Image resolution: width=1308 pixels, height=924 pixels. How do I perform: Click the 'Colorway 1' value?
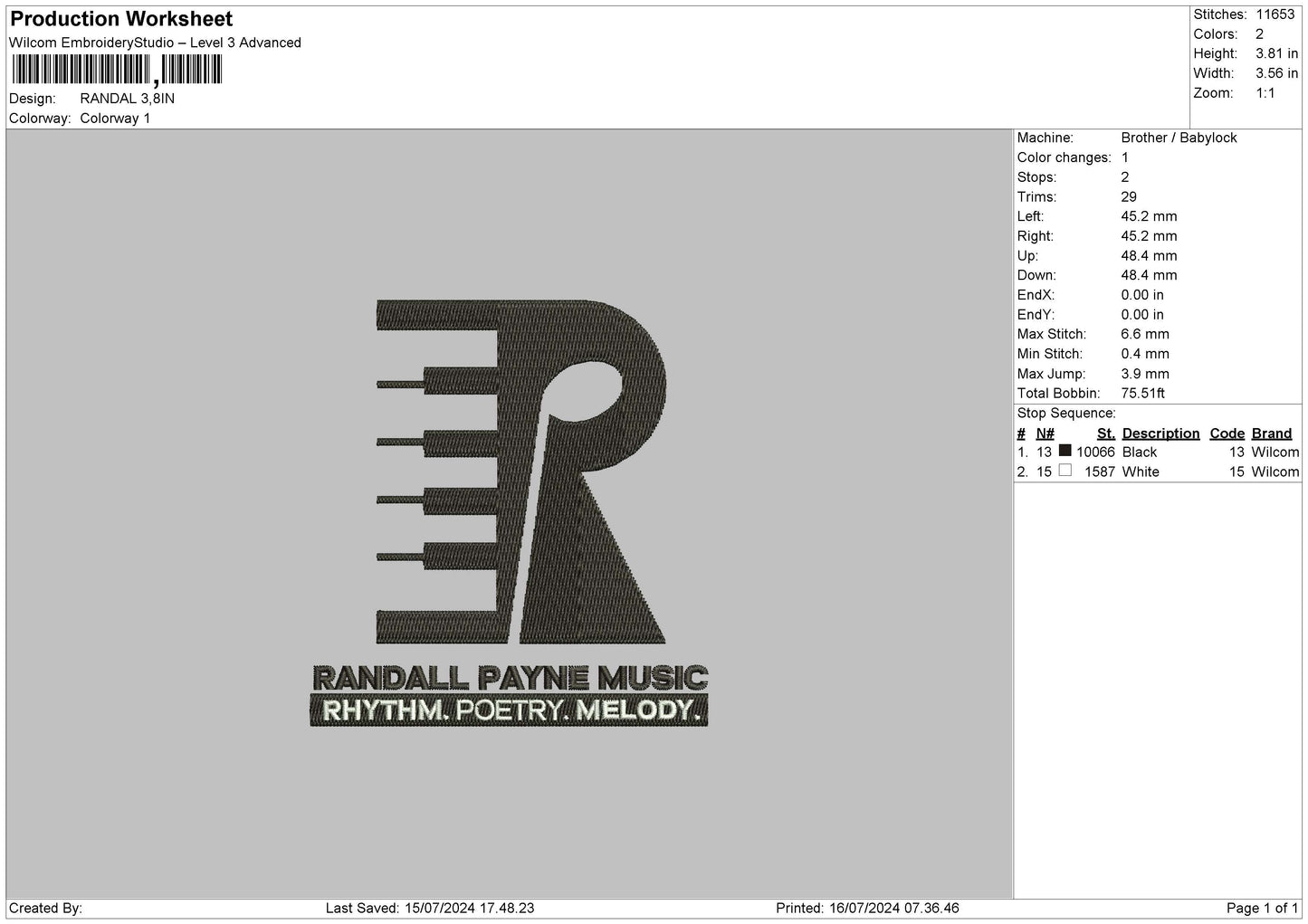tap(116, 119)
